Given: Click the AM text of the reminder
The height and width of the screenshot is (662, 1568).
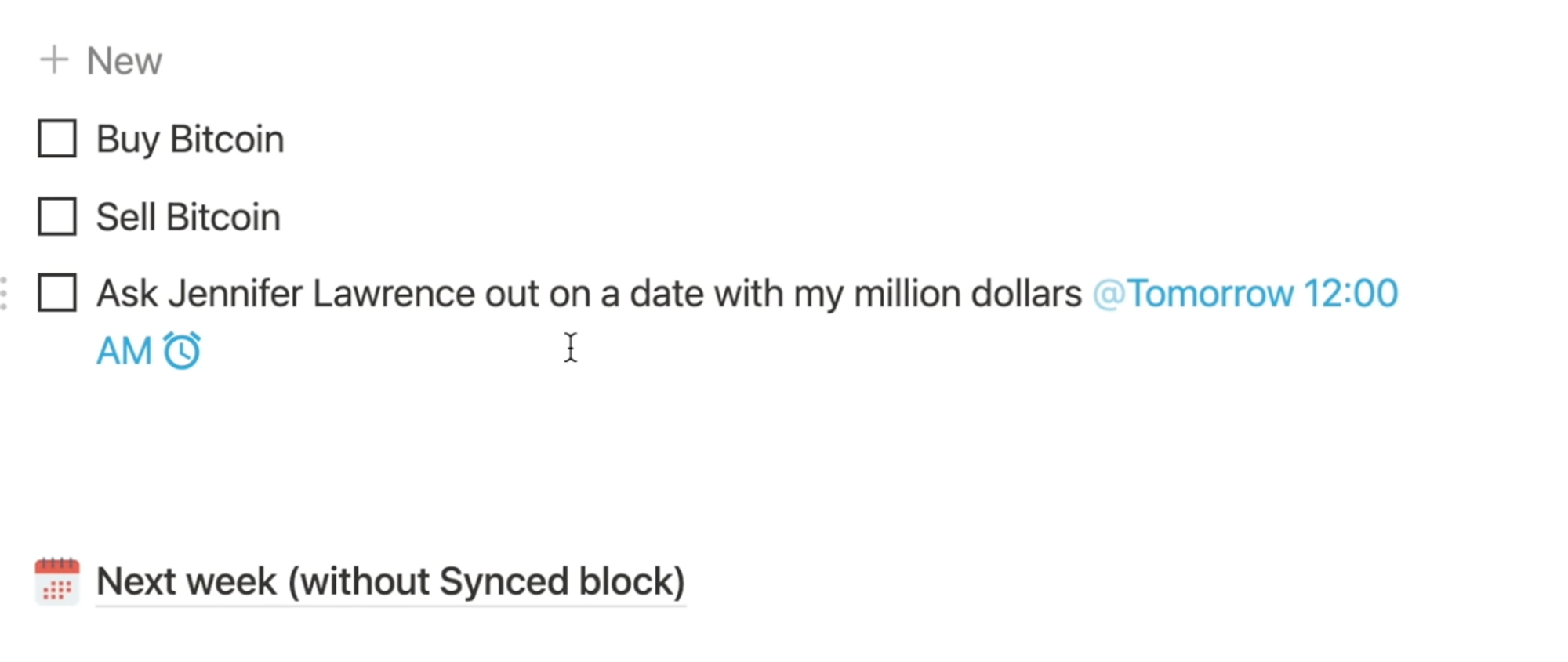Looking at the screenshot, I should (x=124, y=351).
